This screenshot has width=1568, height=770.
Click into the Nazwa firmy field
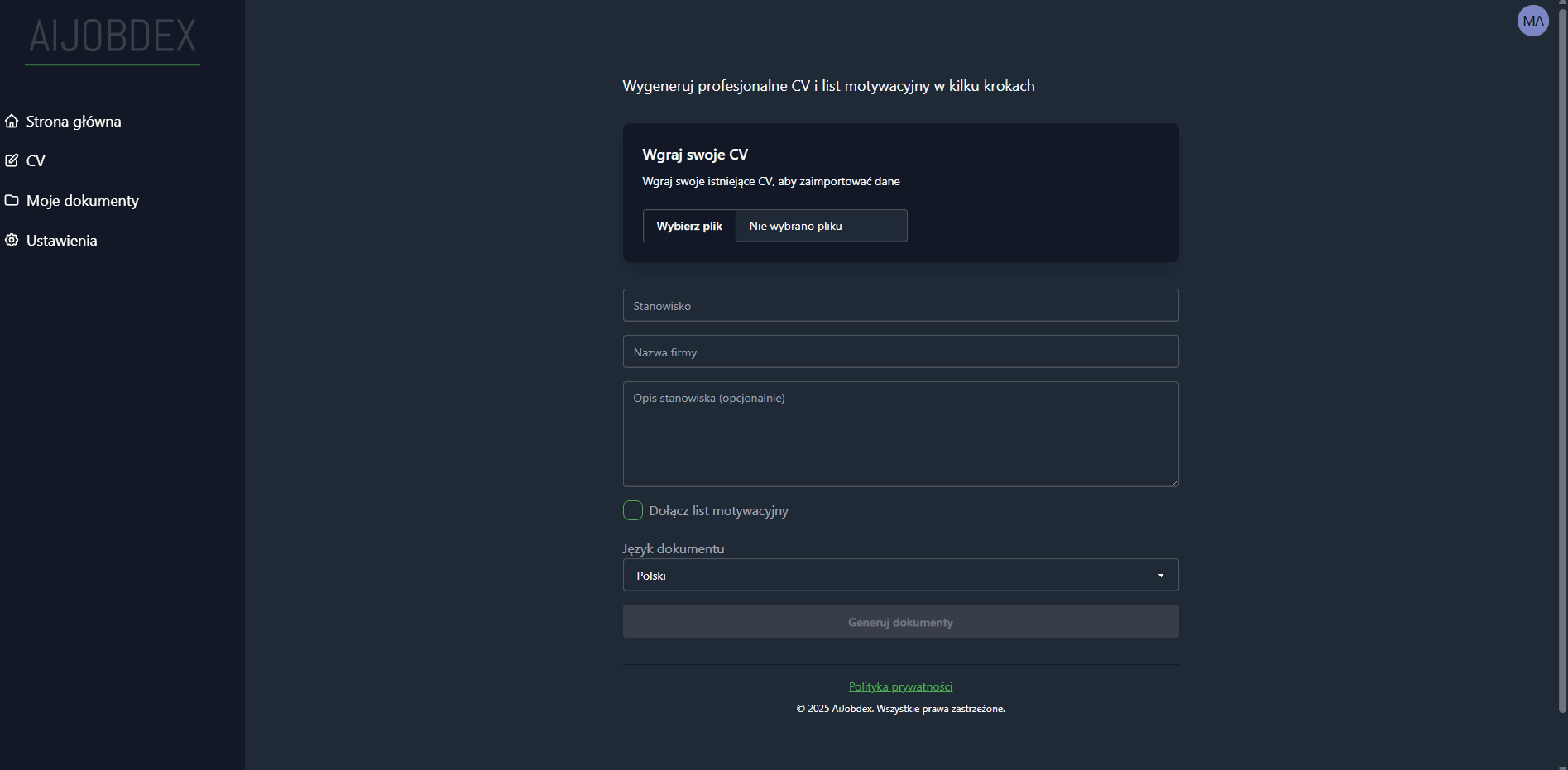pyautogui.click(x=900, y=352)
